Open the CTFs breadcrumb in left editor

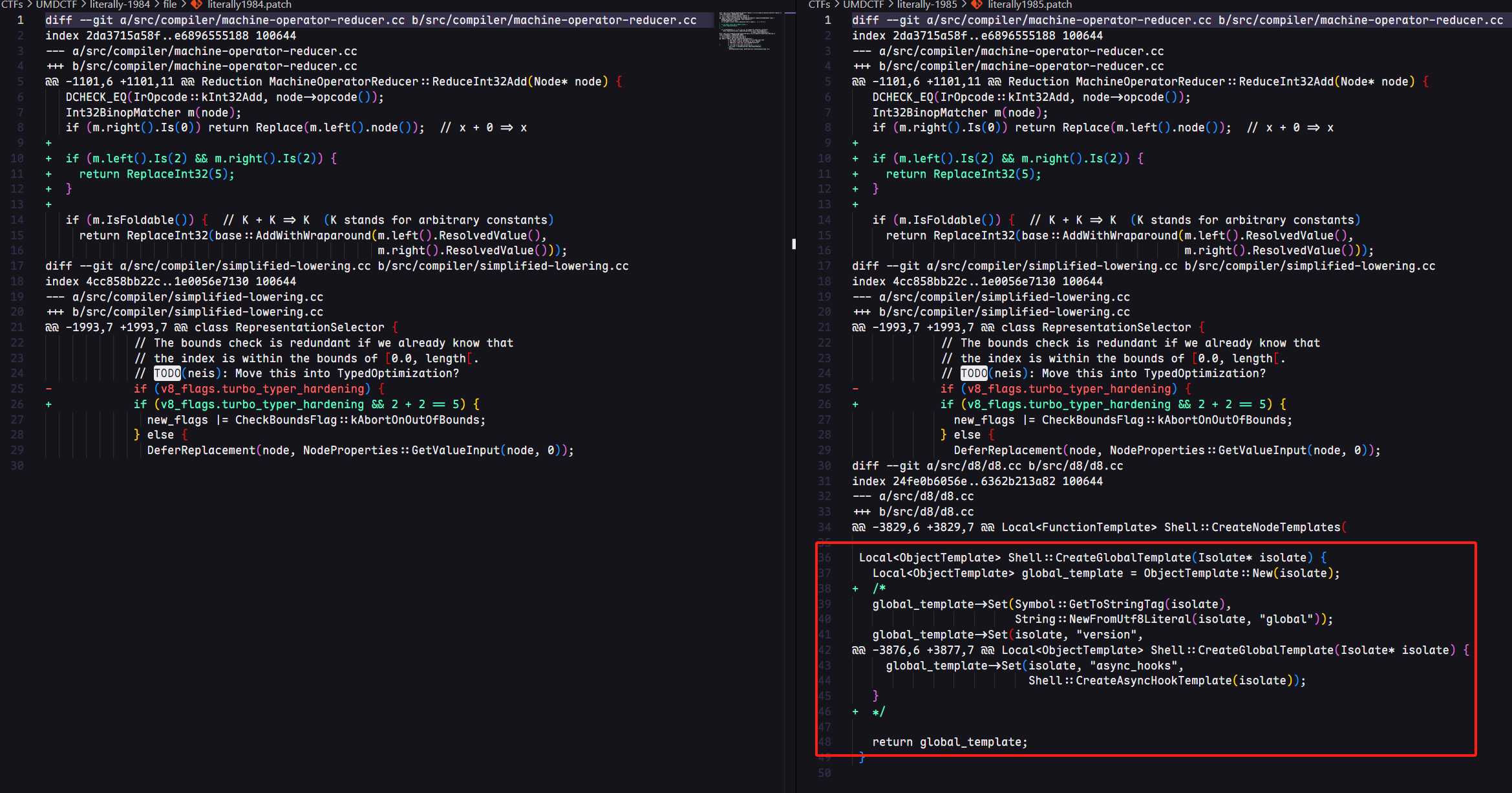click(x=12, y=5)
